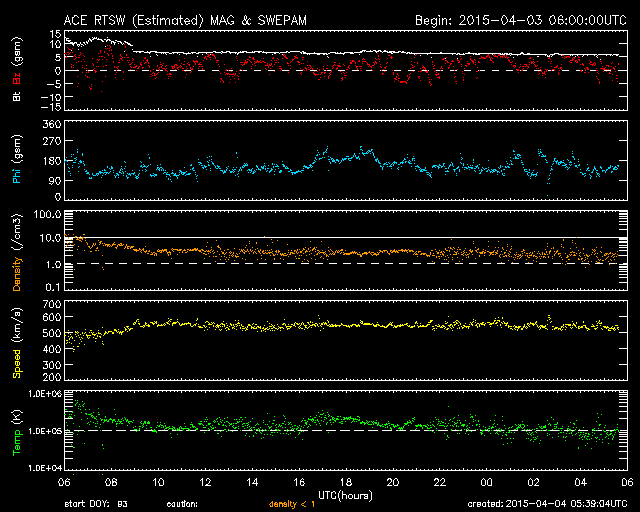Click the "1.0E+05" tick on the Temp axis
The image size is (640, 512).
tap(45, 431)
